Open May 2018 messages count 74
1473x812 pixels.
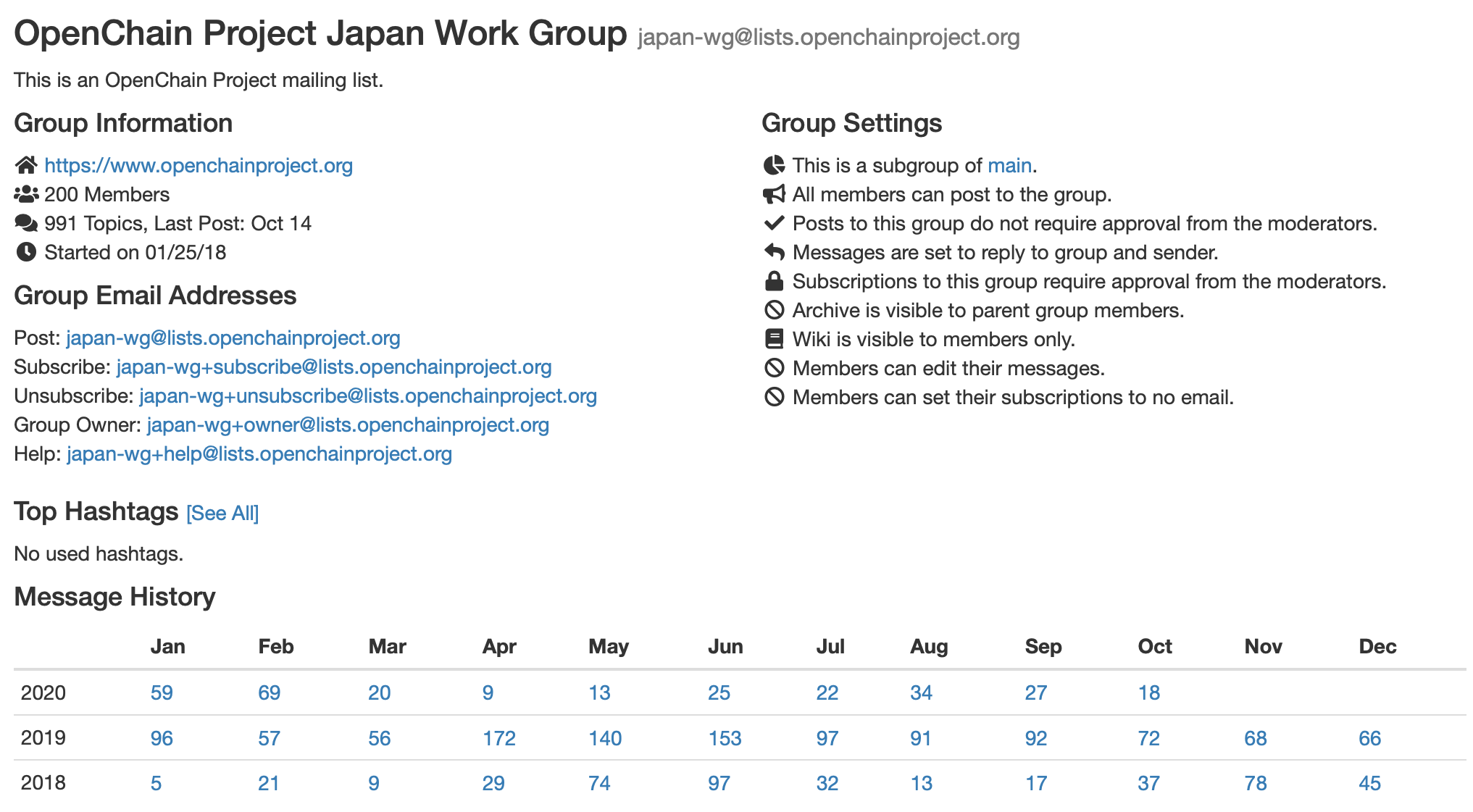[599, 784]
